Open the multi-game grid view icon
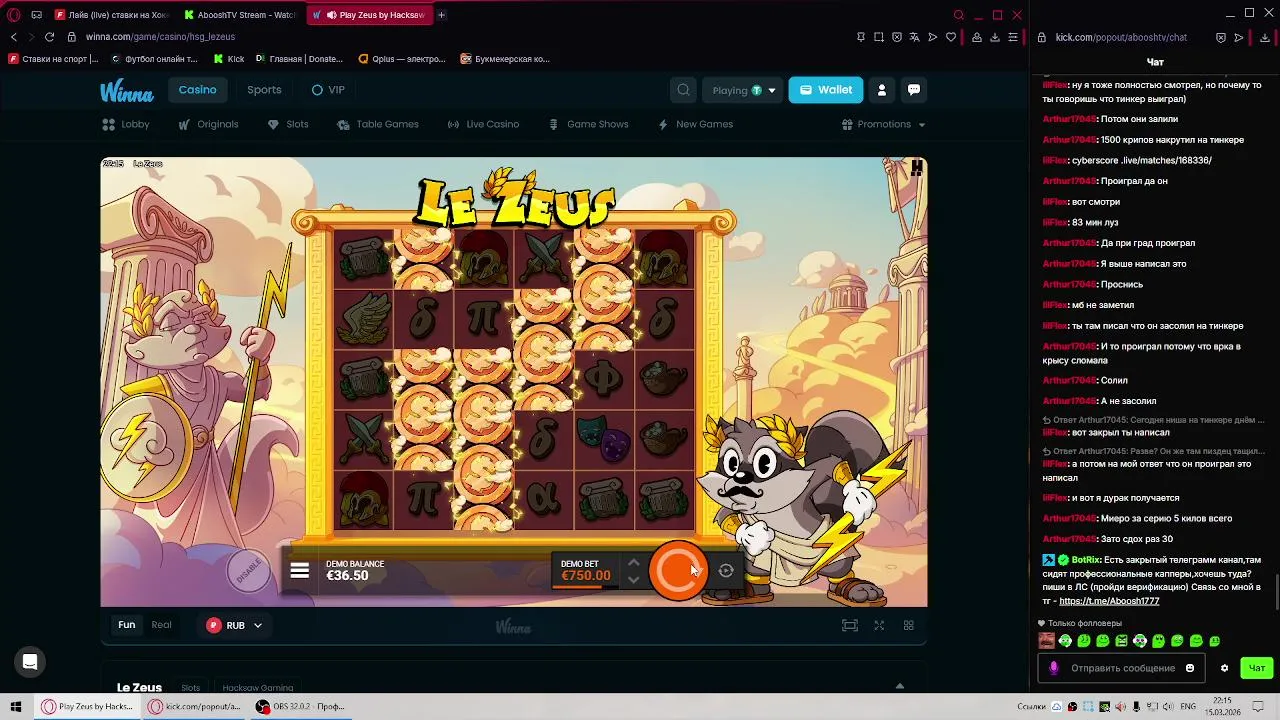This screenshot has height=720, width=1280. [909, 625]
